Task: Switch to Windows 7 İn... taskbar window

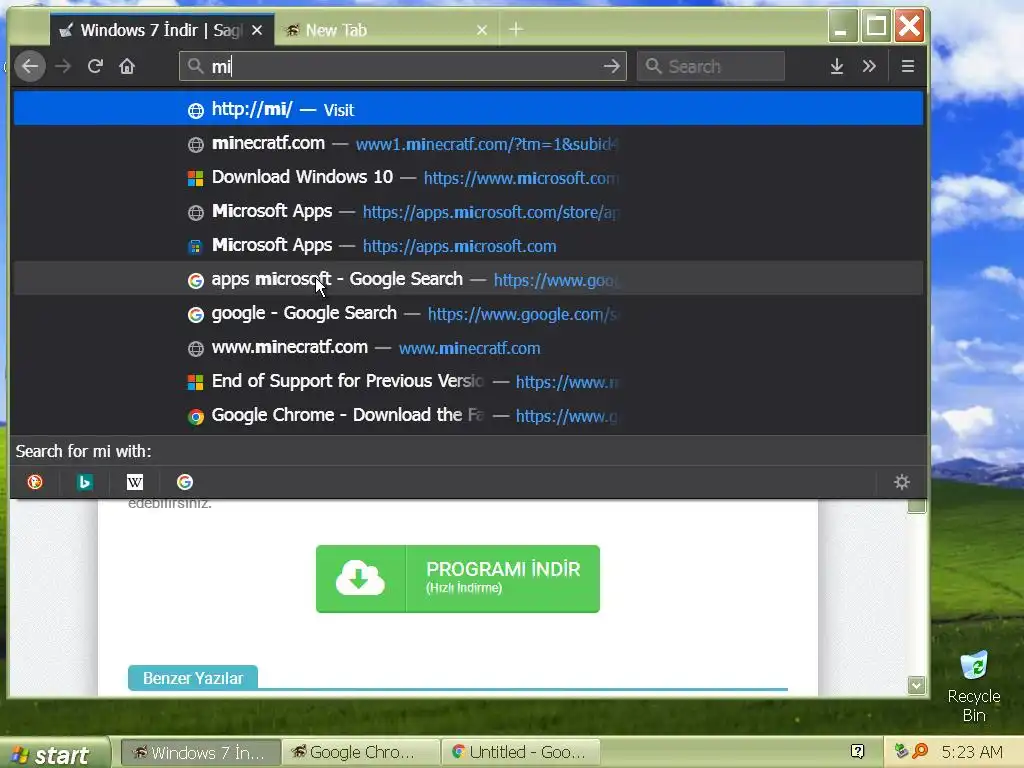Action: pyautogui.click(x=201, y=752)
